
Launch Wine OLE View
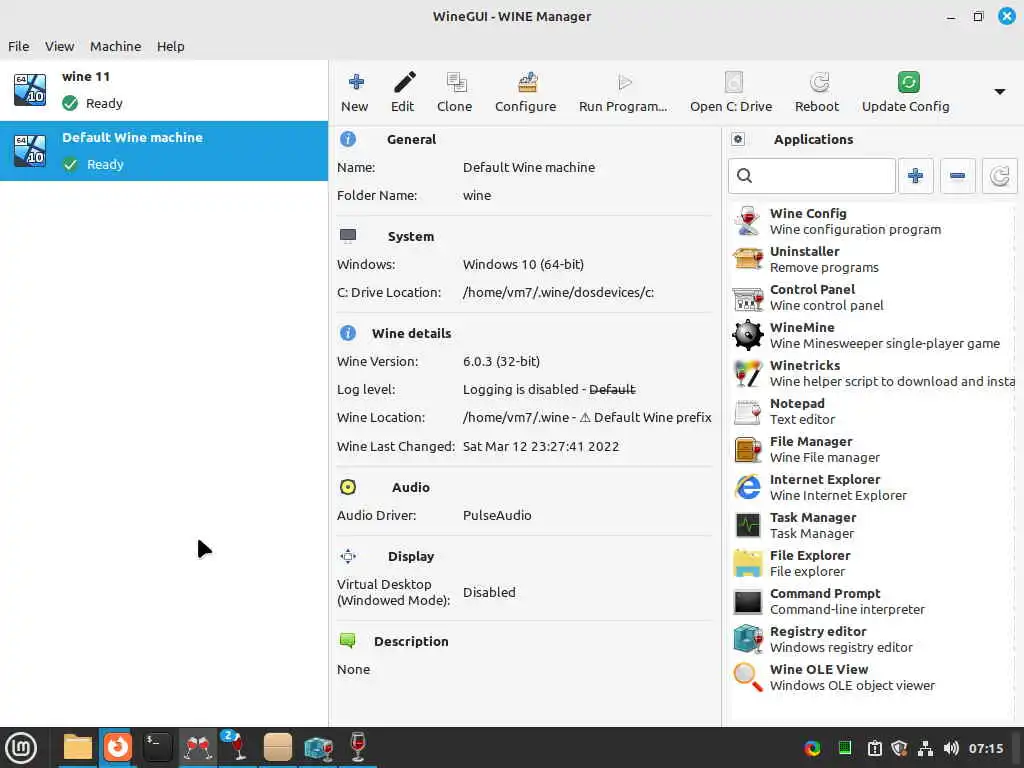pos(873,677)
